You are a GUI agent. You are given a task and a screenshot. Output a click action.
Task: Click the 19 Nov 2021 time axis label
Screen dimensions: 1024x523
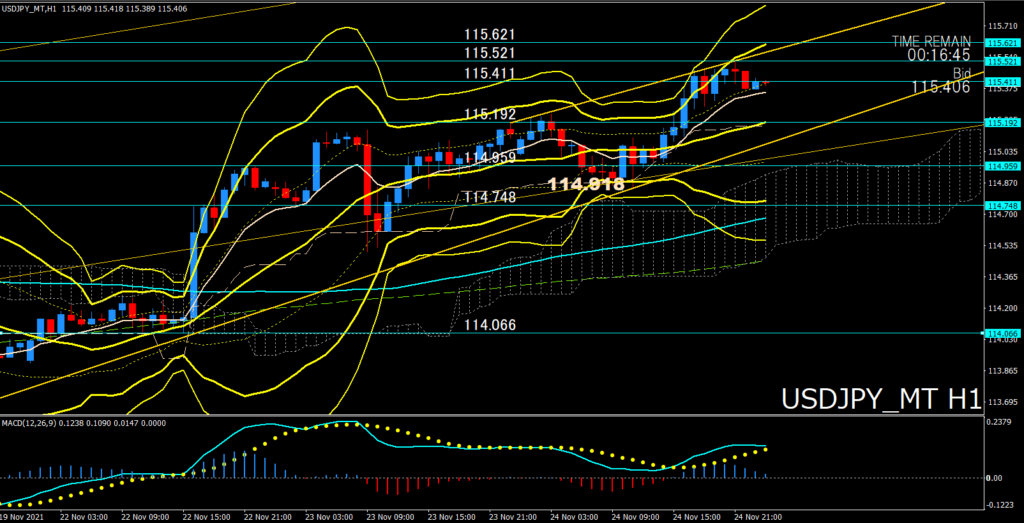22,516
